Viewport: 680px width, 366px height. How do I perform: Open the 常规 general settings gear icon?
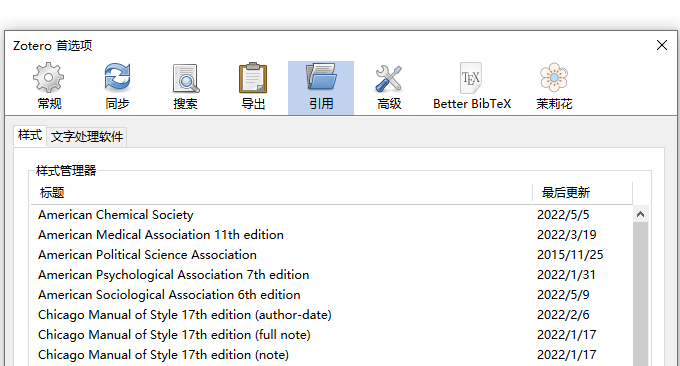(49, 77)
